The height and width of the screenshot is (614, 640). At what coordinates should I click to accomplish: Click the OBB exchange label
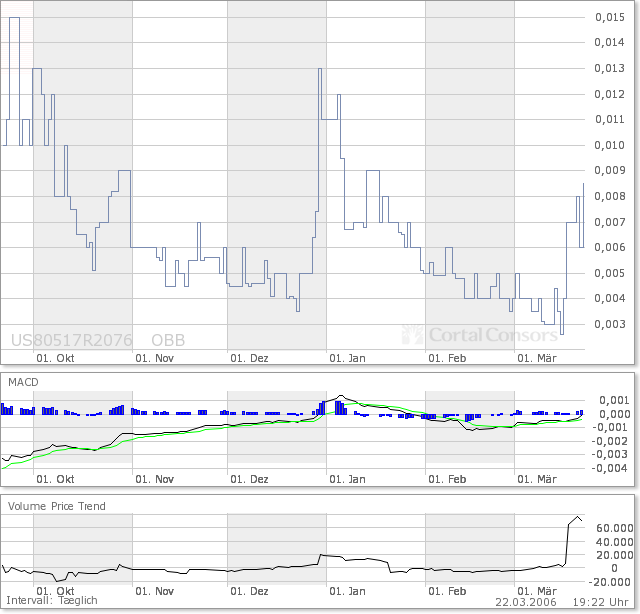168,340
